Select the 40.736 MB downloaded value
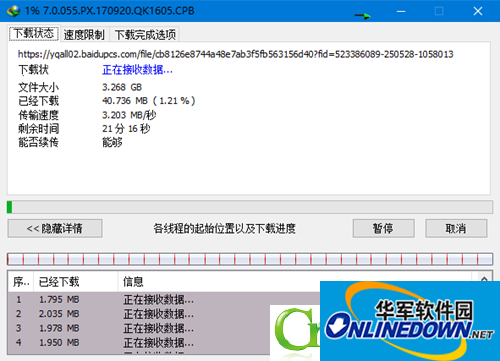 (x=149, y=101)
